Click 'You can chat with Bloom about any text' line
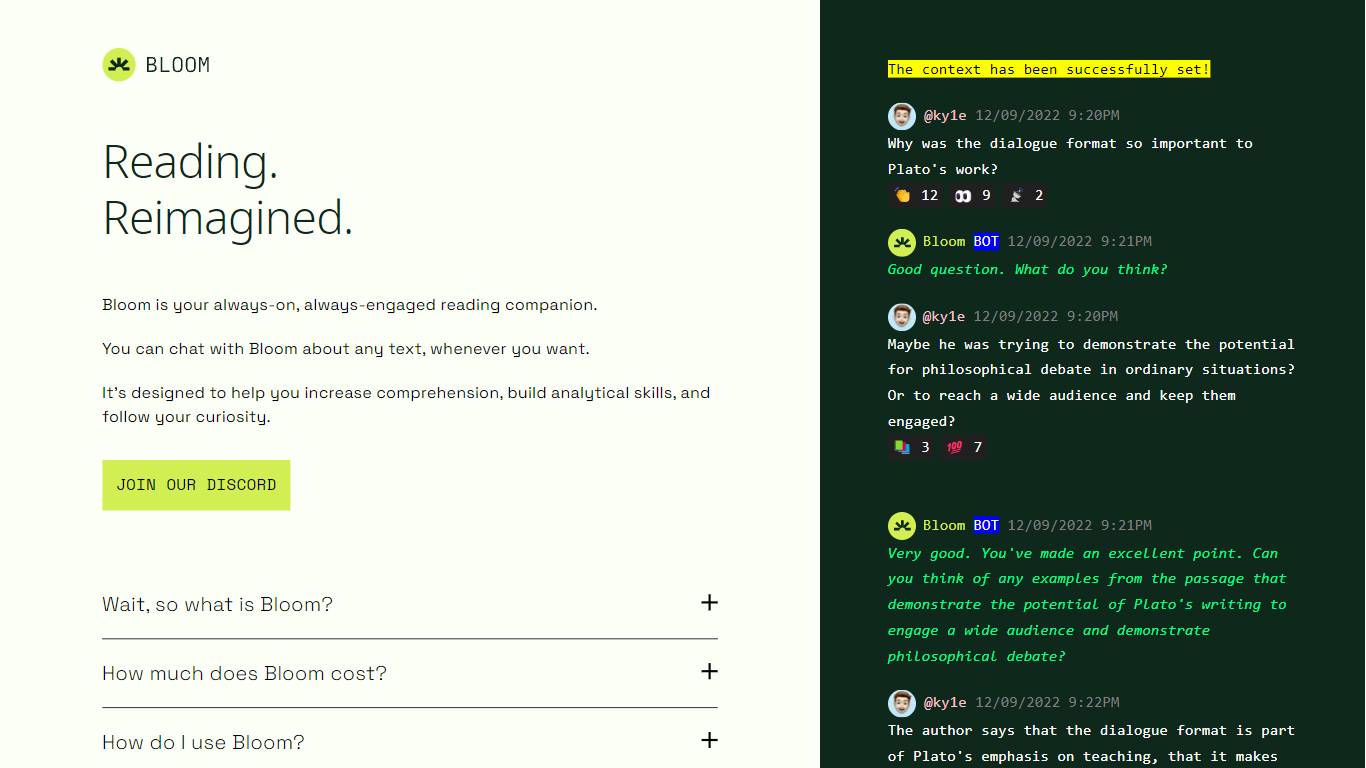The height and width of the screenshot is (768, 1366). [x=346, y=349]
